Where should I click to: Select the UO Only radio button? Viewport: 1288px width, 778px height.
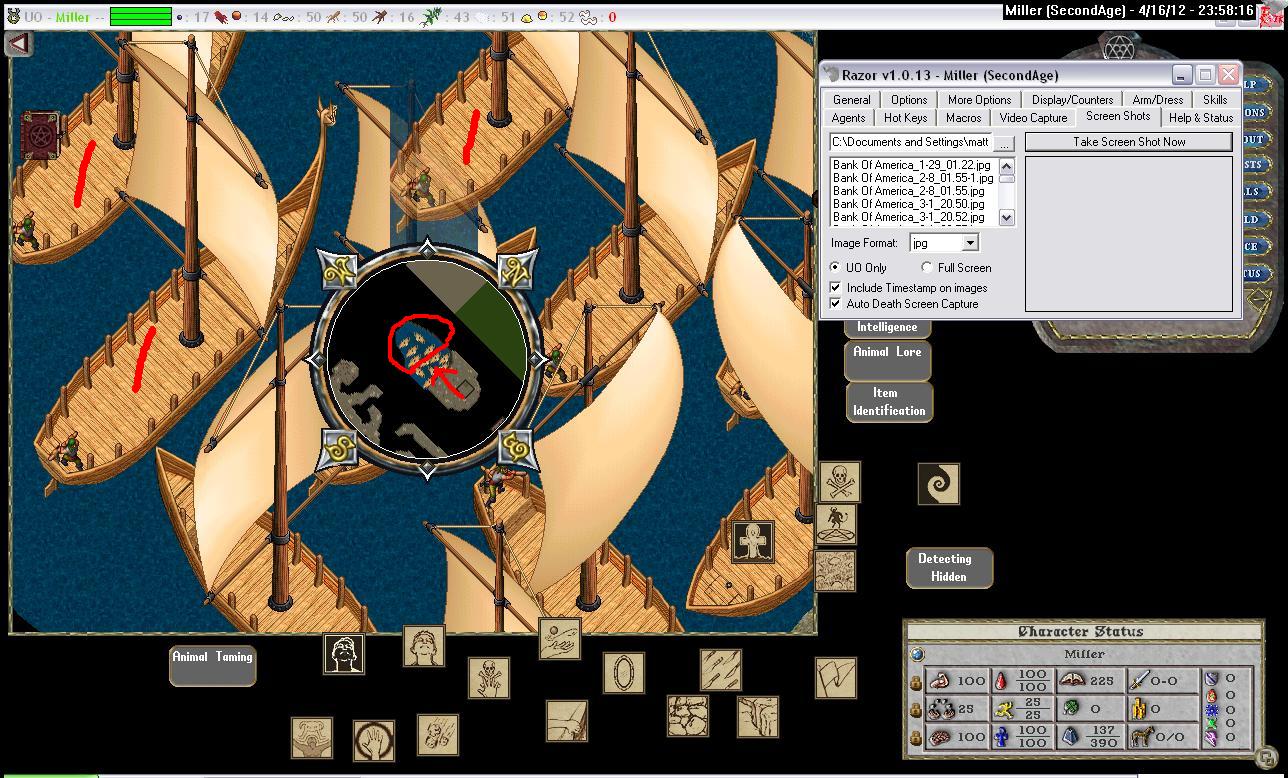[x=836, y=268]
